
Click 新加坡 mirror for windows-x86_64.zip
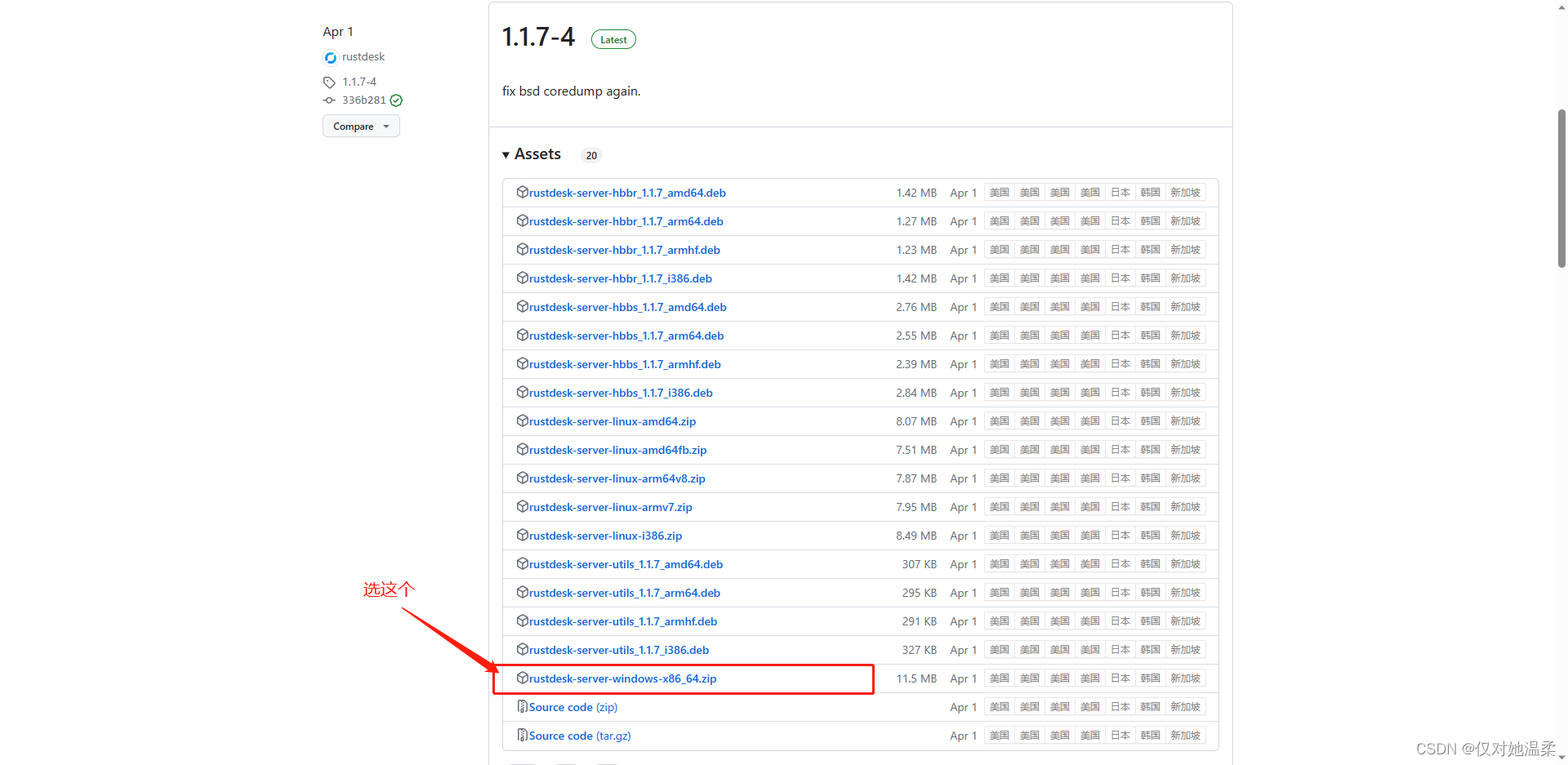[x=1186, y=678]
